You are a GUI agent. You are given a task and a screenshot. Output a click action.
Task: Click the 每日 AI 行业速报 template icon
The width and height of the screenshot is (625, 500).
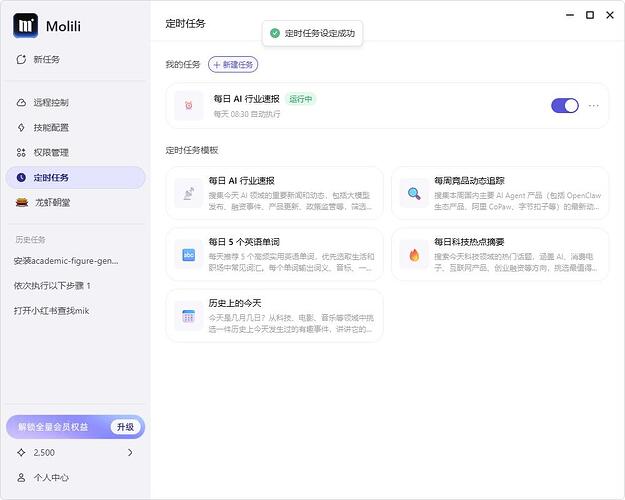[189, 193]
